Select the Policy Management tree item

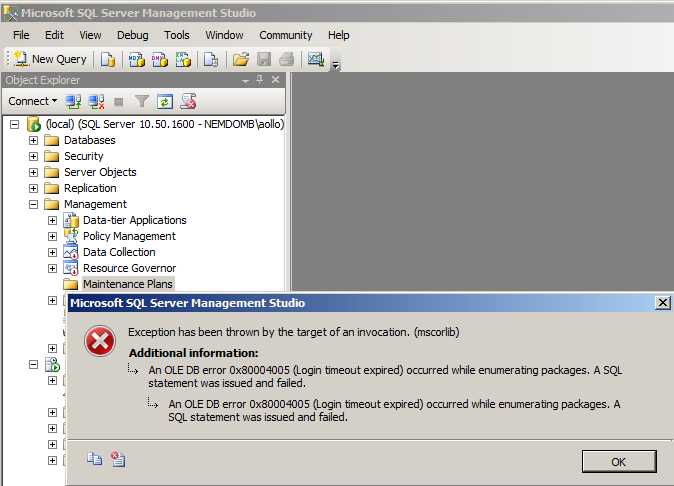(x=129, y=236)
